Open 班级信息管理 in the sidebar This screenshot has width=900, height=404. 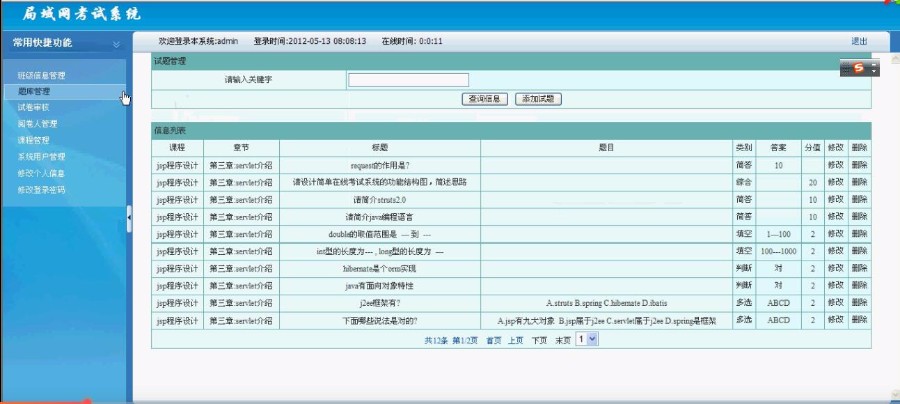click(41, 75)
